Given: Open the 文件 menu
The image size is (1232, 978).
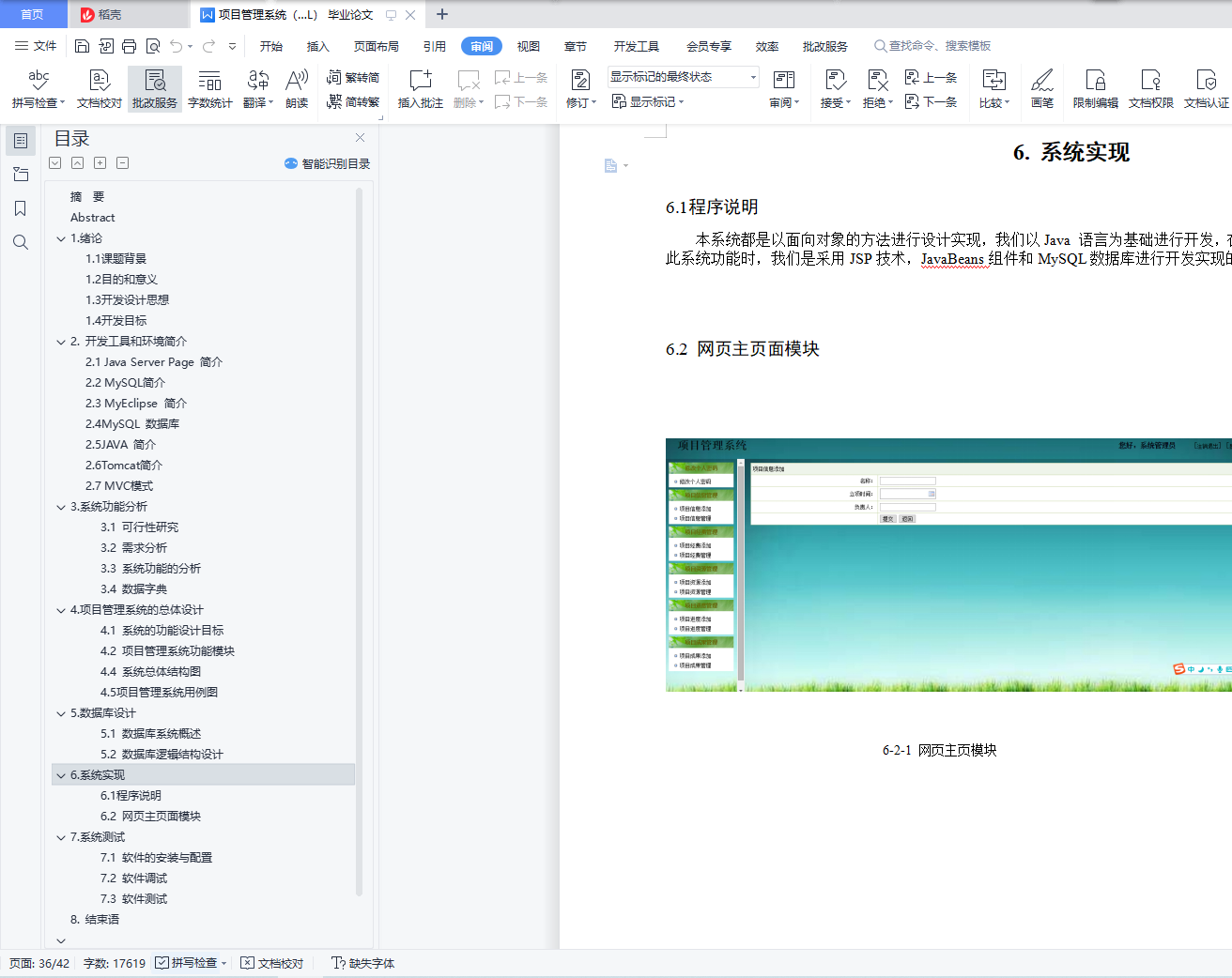Looking at the screenshot, I should [36, 46].
